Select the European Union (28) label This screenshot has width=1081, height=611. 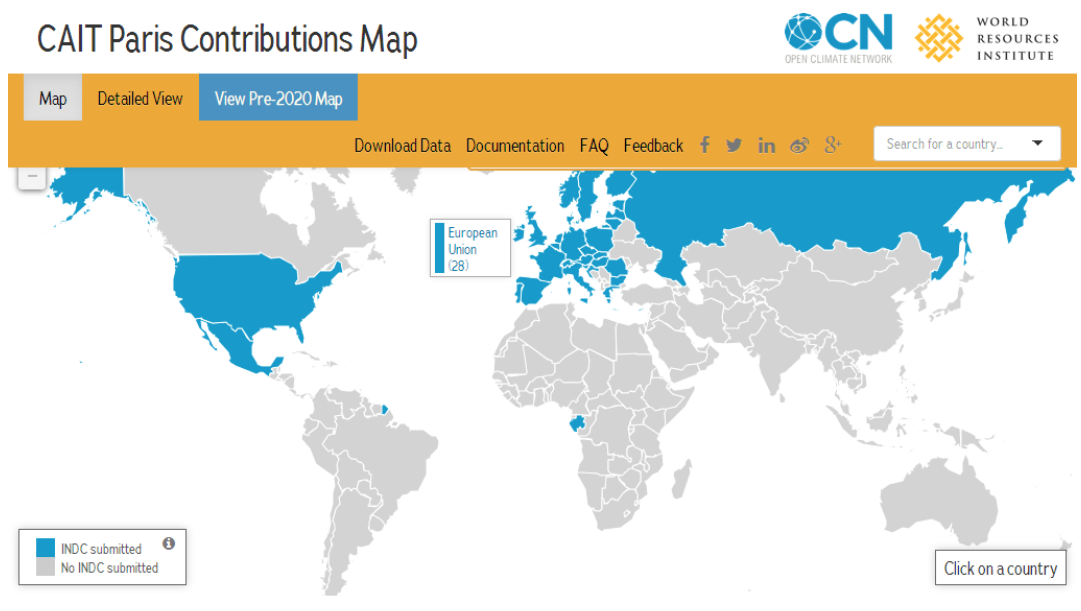[x=471, y=249]
